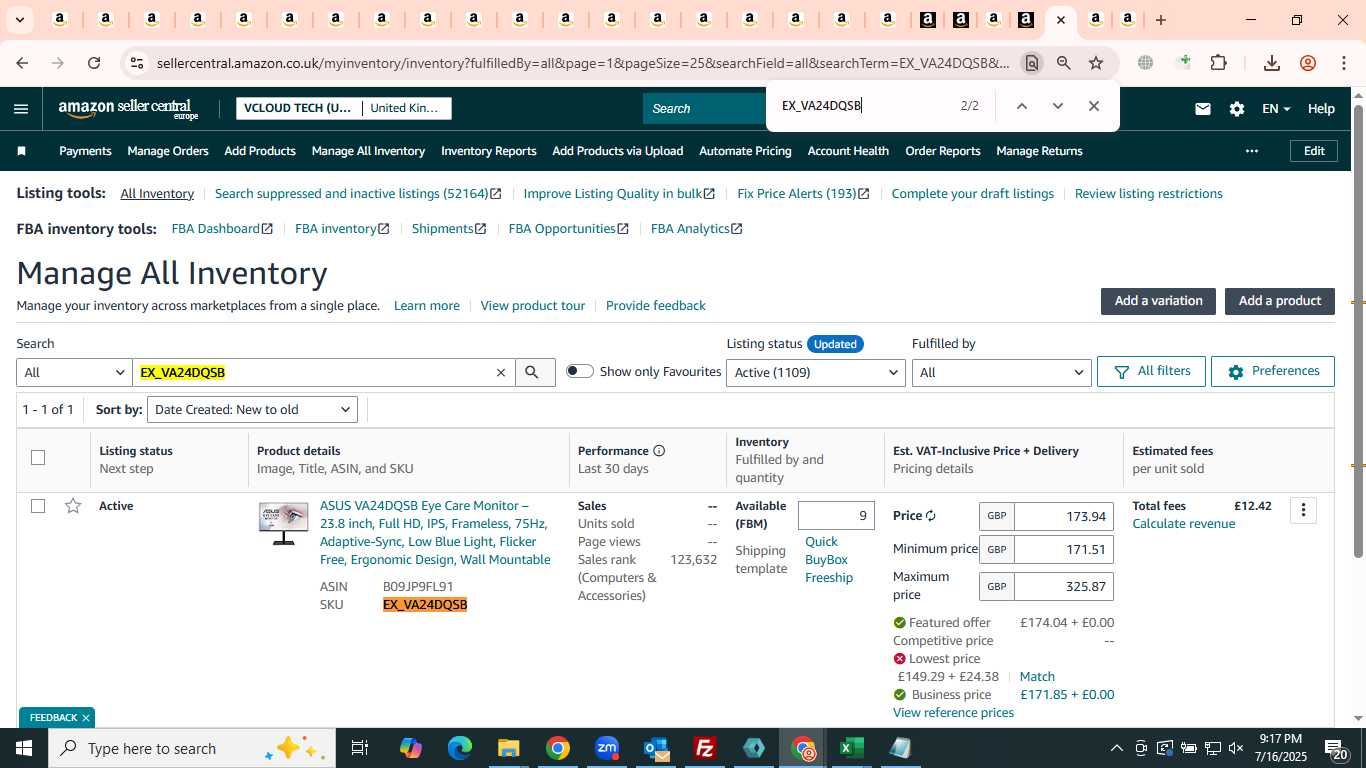The width and height of the screenshot is (1366, 768).
Task: Open the Performance info icon
Action: [x=659, y=451]
